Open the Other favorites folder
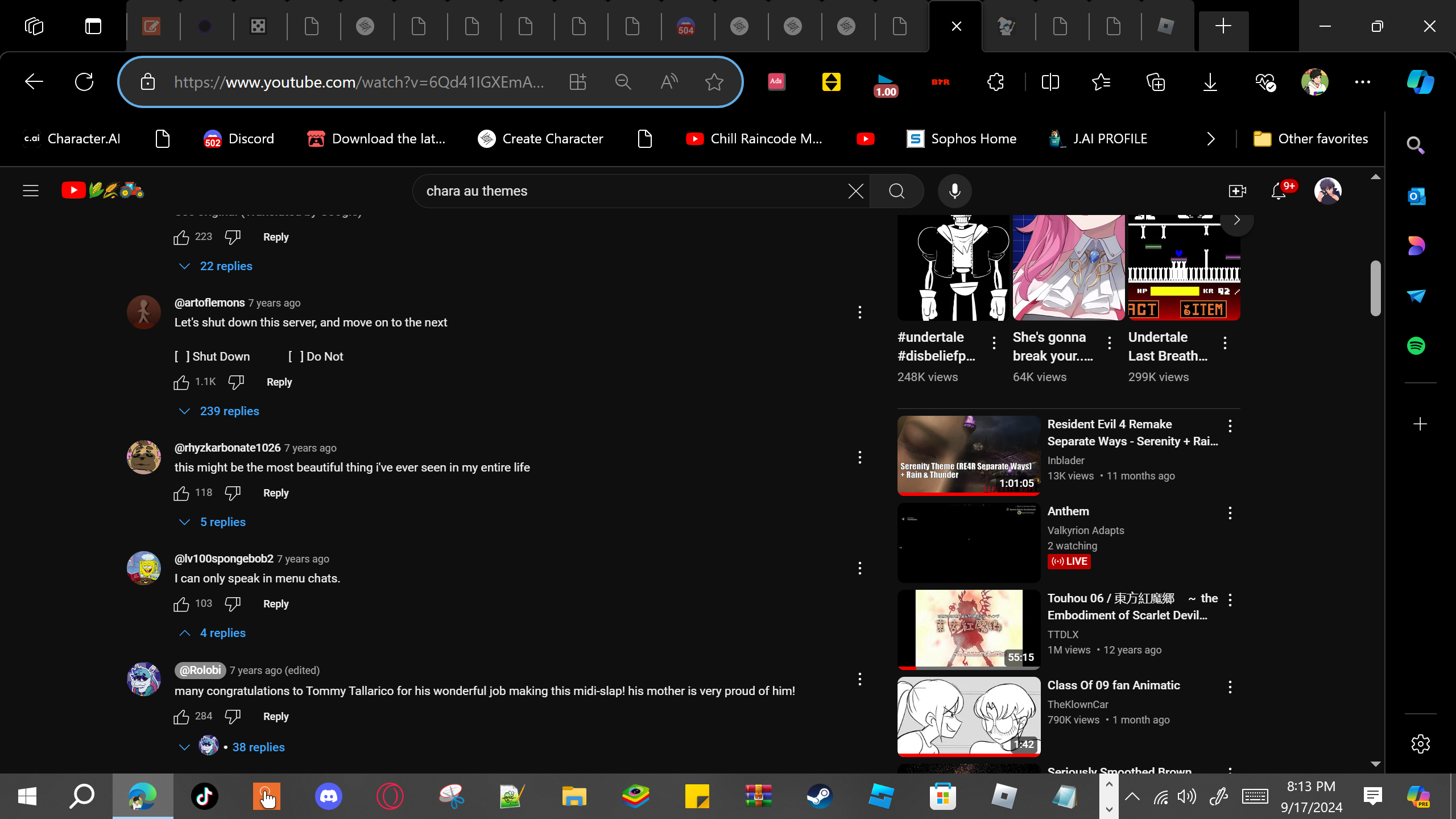The image size is (1456, 819). pyautogui.click(x=1310, y=139)
